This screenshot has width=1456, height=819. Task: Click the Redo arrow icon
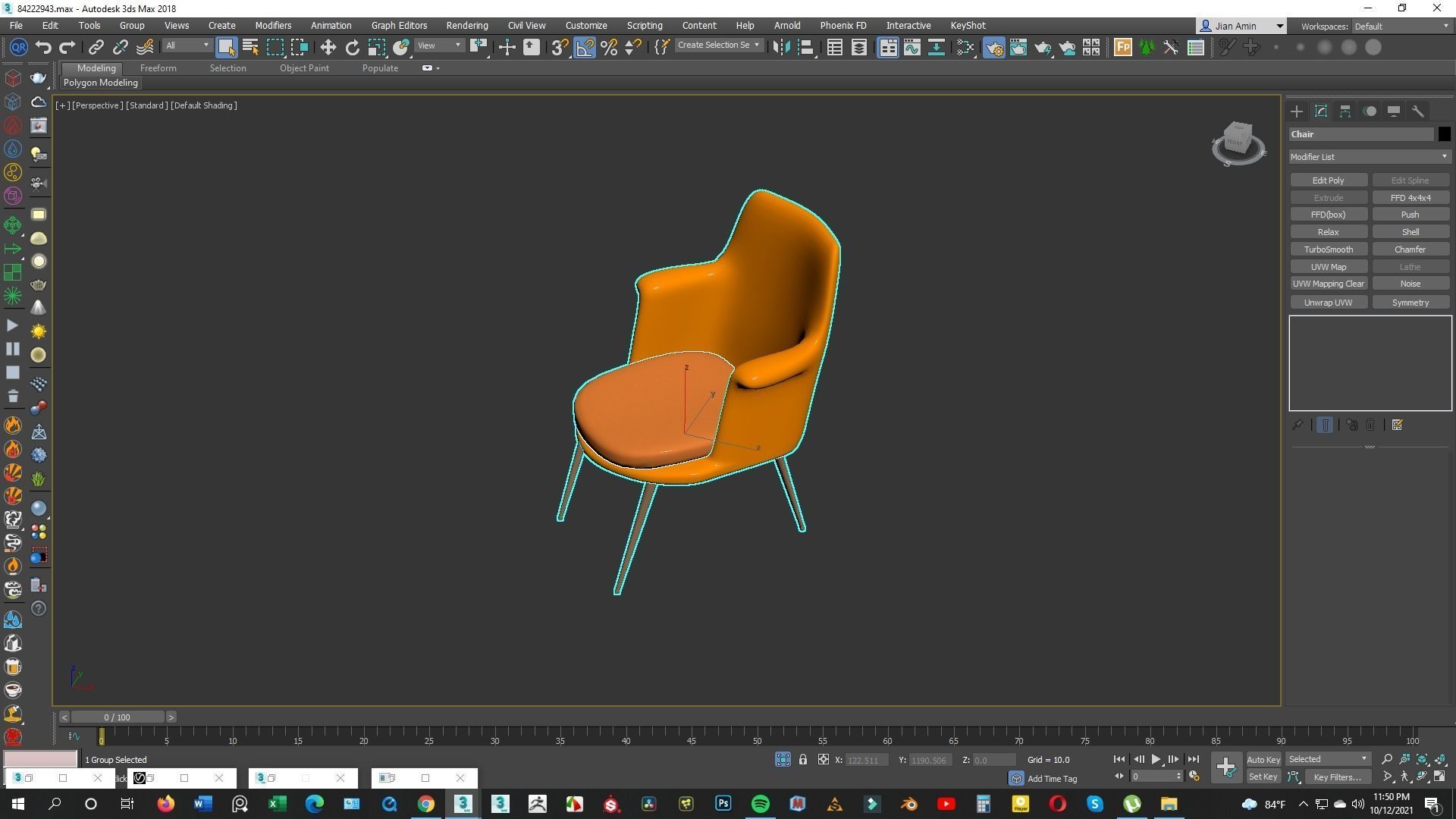pos(67,47)
